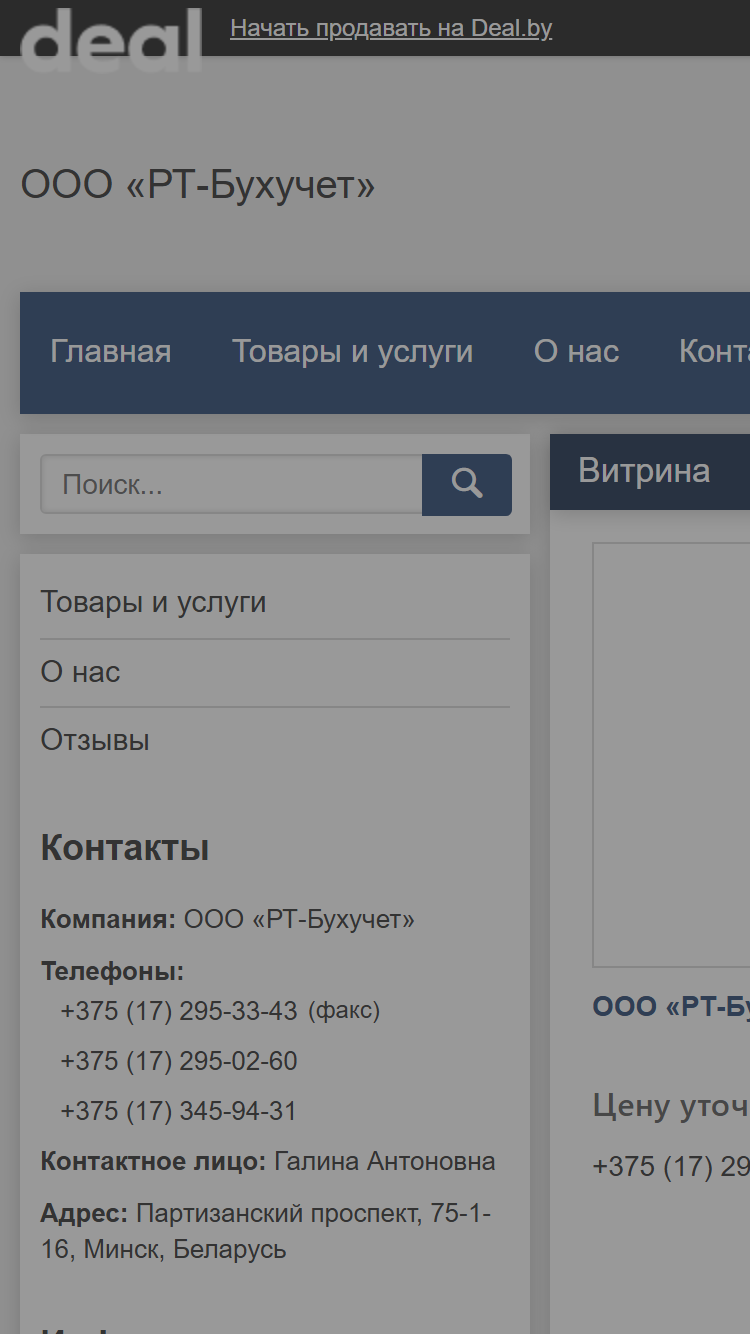Open the Deal logo in the header
Viewport: 750px width, 1334px height.
pos(110,39)
